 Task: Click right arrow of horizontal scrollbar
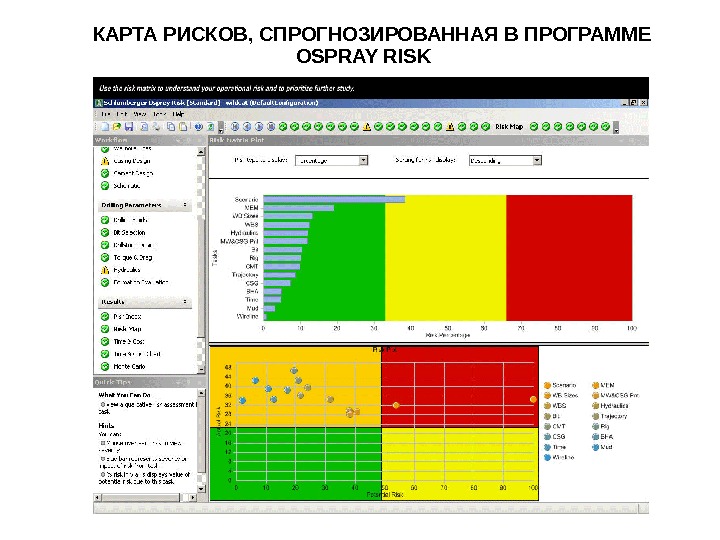pos(192,497)
